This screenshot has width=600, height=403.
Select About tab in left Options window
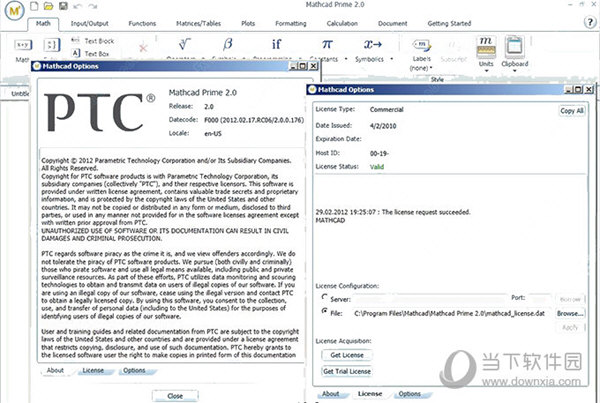tap(55, 370)
